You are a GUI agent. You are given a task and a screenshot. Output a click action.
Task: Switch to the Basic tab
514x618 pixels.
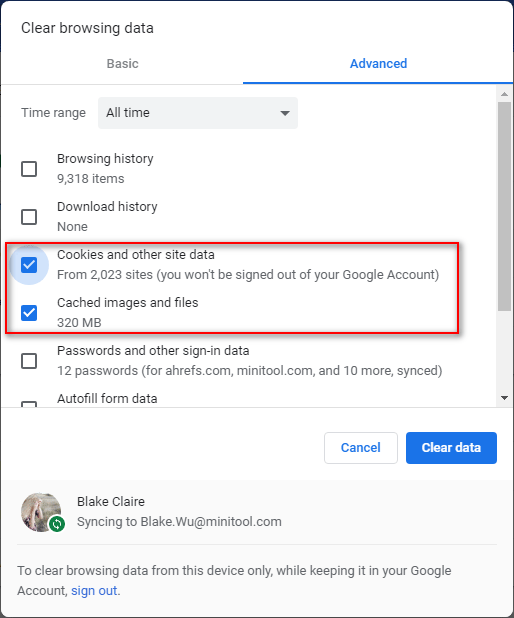[x=122, y=63]
